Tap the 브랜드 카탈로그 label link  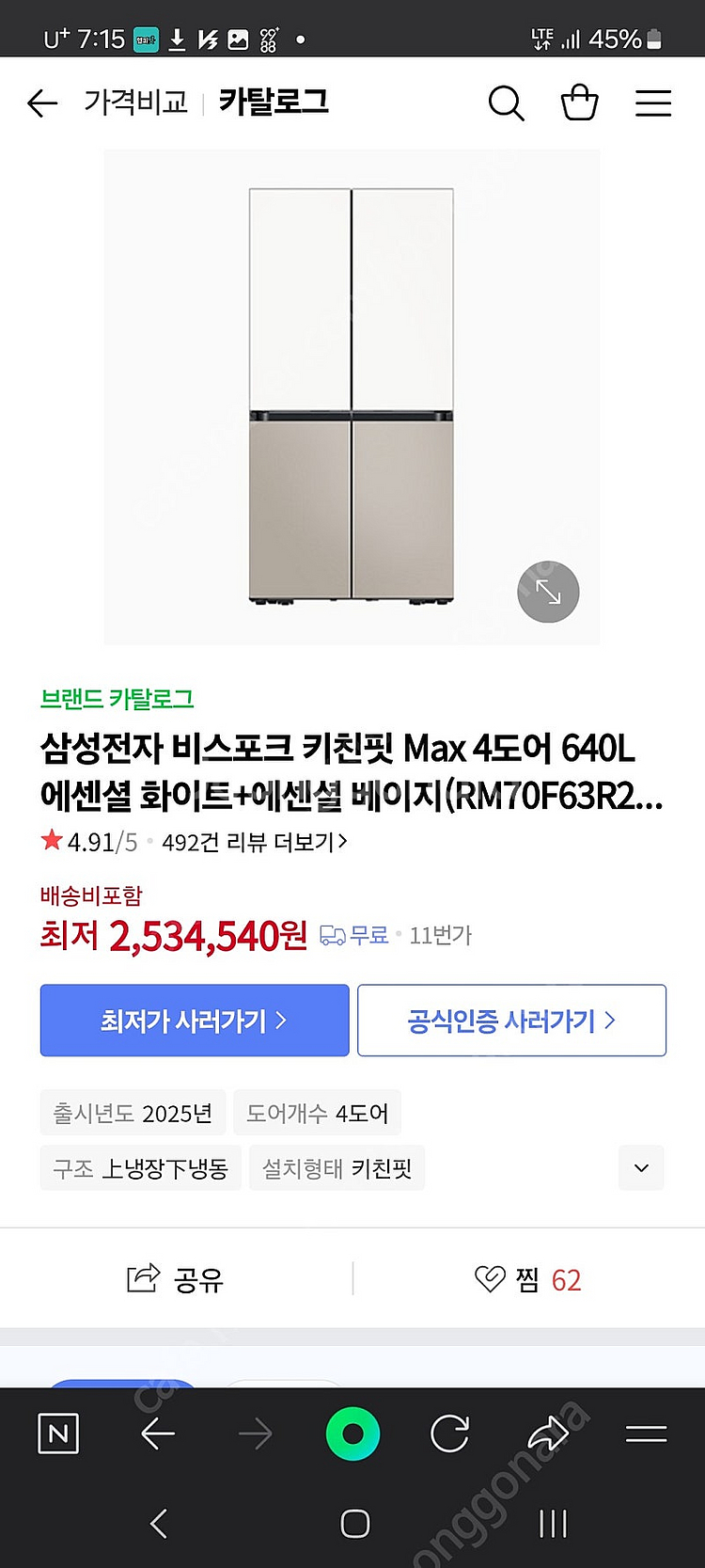(x=117, y=699)
